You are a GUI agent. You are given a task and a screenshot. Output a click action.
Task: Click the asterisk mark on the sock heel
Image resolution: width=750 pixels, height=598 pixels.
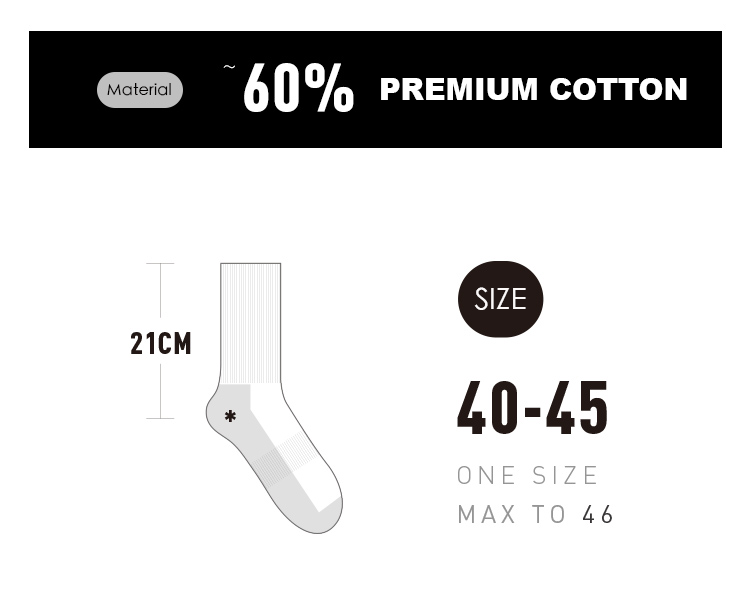click(231, 415)
